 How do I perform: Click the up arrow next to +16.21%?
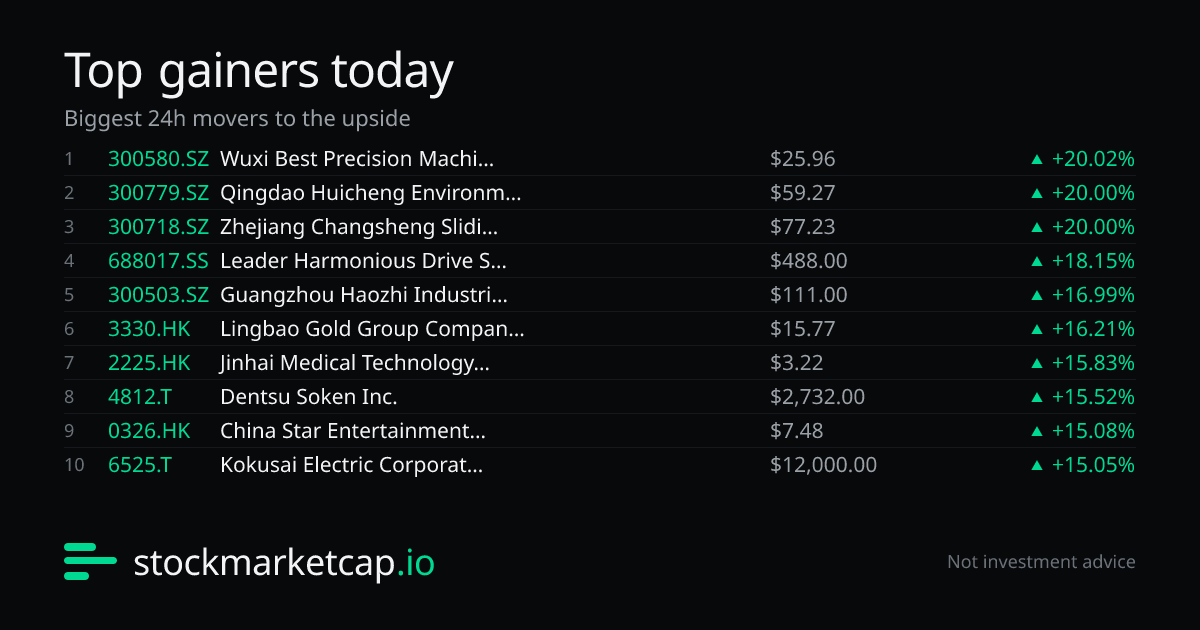click(x=1037, y=329)
